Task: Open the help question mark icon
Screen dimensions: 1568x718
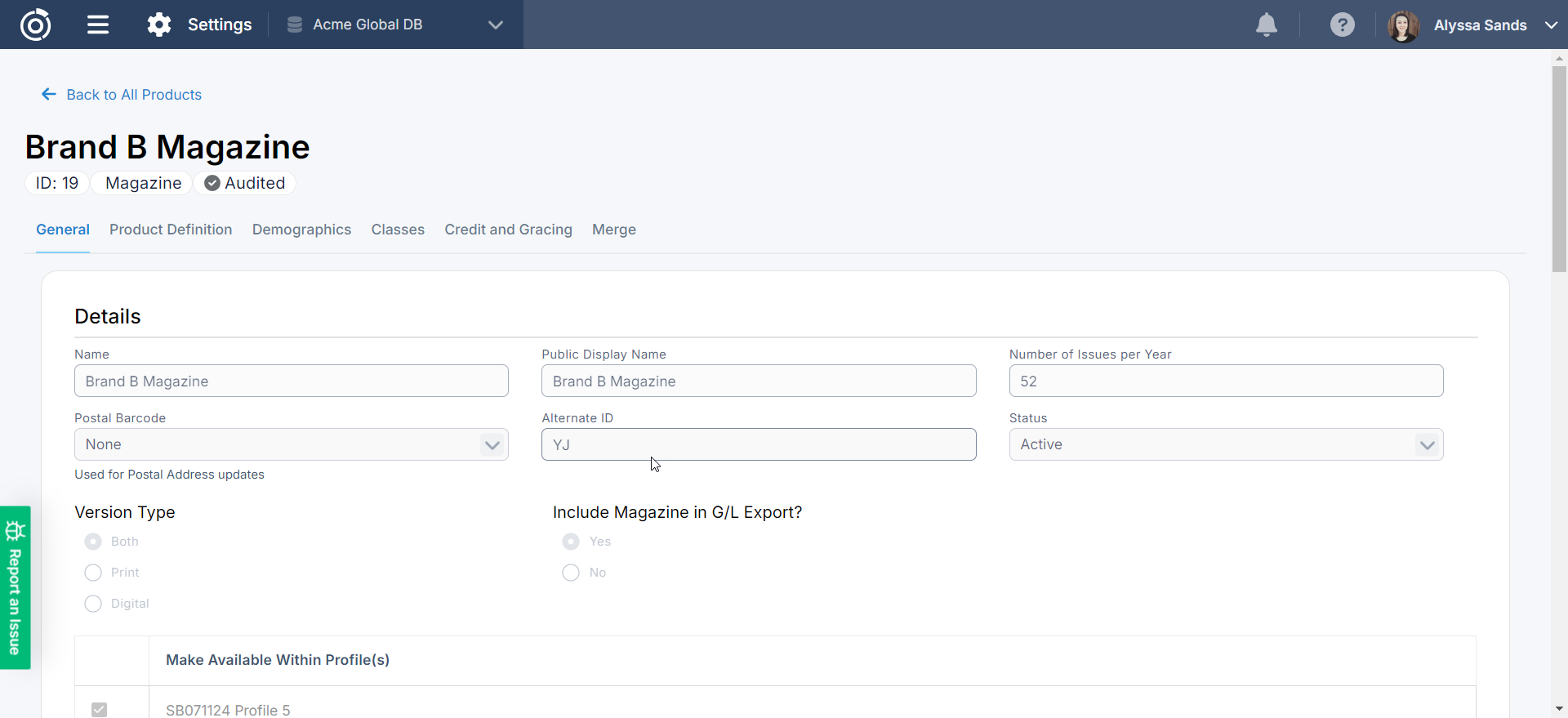Action: pyautogui.click(x=1342, y=25)
